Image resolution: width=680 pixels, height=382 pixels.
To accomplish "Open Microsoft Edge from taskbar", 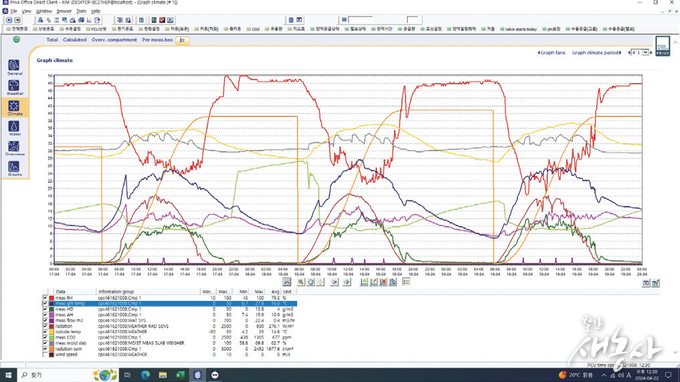I will click(145, 375).
